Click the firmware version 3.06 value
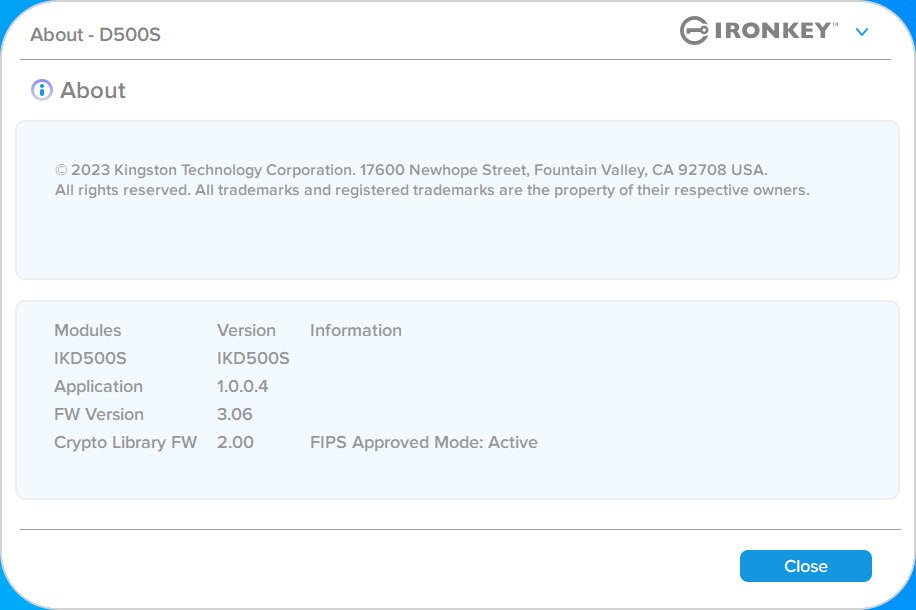 point(234,414)
